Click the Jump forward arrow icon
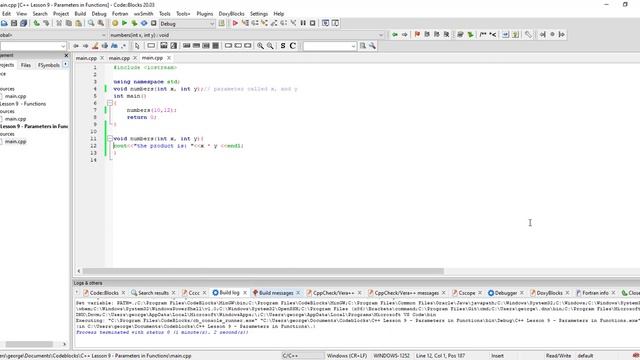The width and height of the screenshot is (640, 360). click(404, 35)
